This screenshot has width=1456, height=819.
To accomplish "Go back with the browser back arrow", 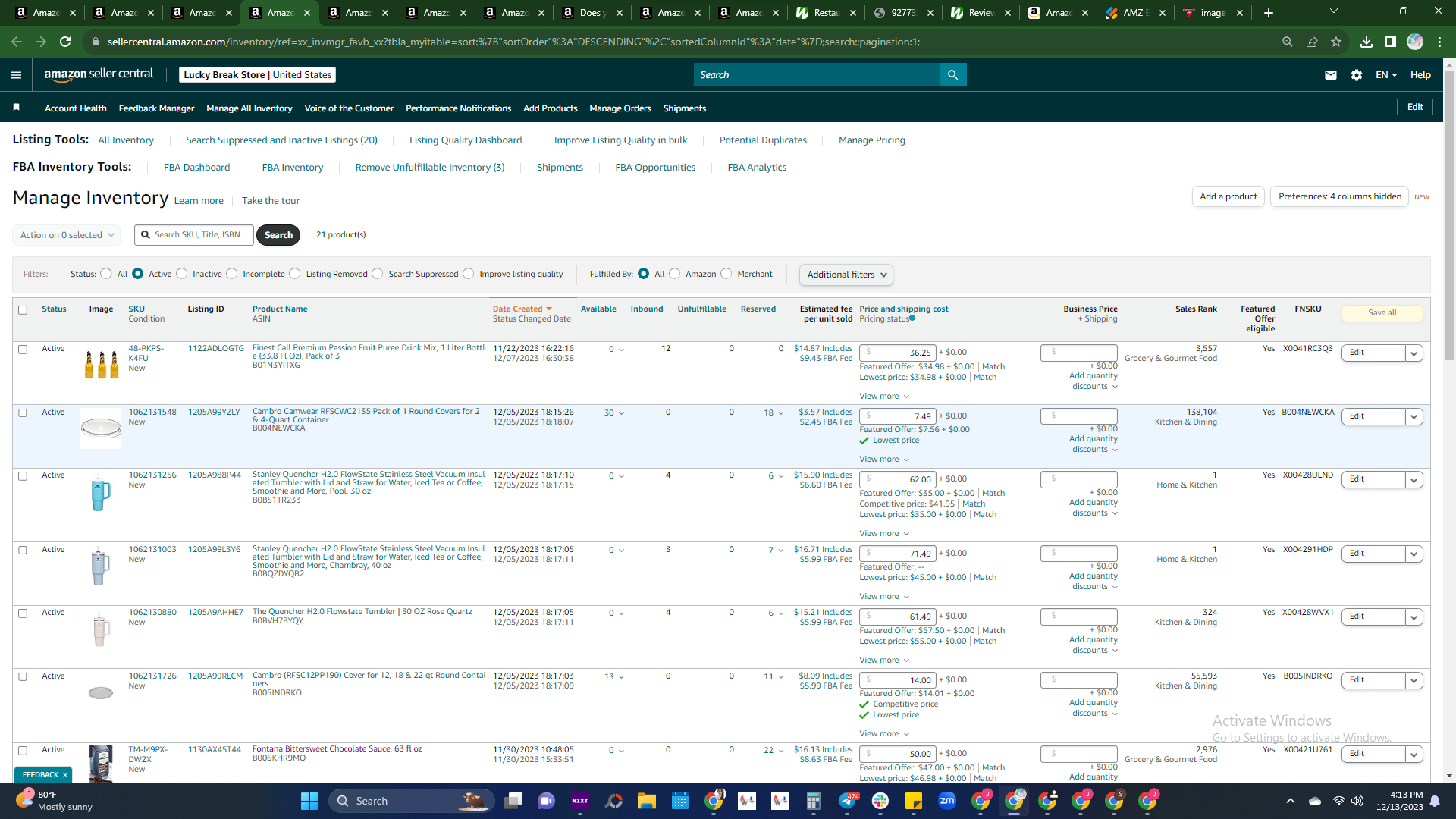I will (17, 42).
